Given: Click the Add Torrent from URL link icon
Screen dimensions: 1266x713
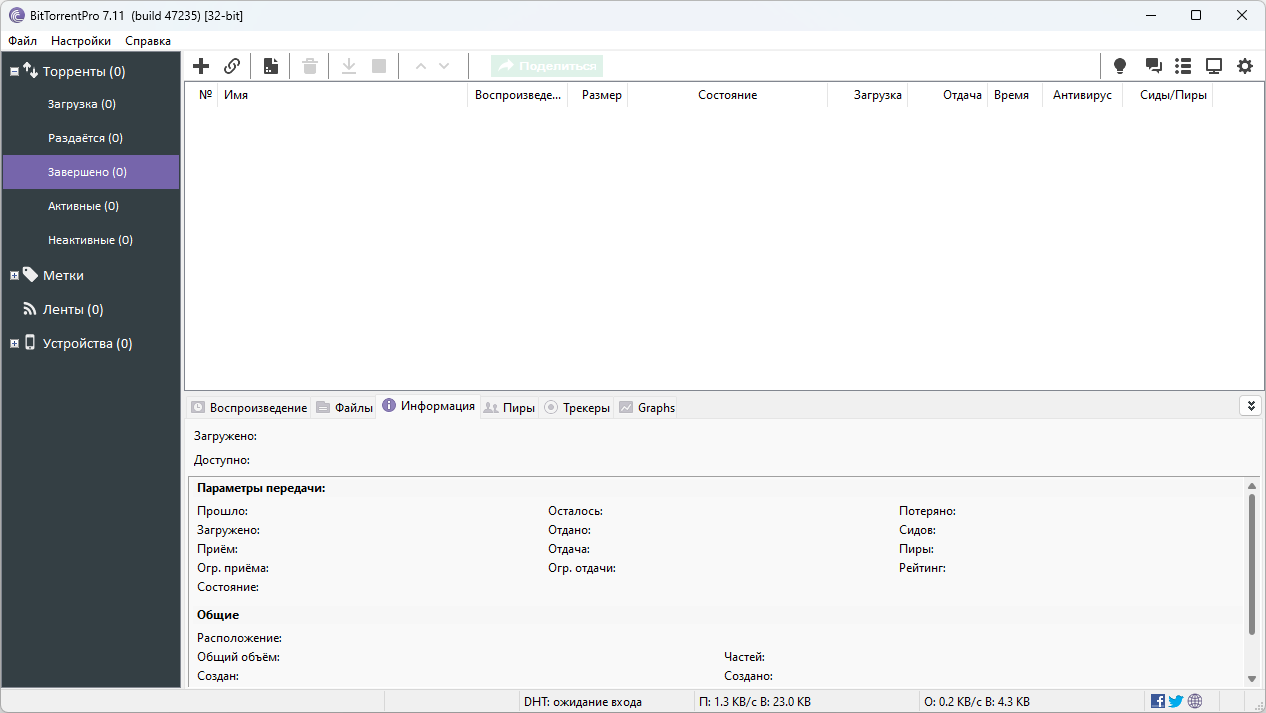Looking at the screenshot, I should pyautogui.click(x=231, y=66).
